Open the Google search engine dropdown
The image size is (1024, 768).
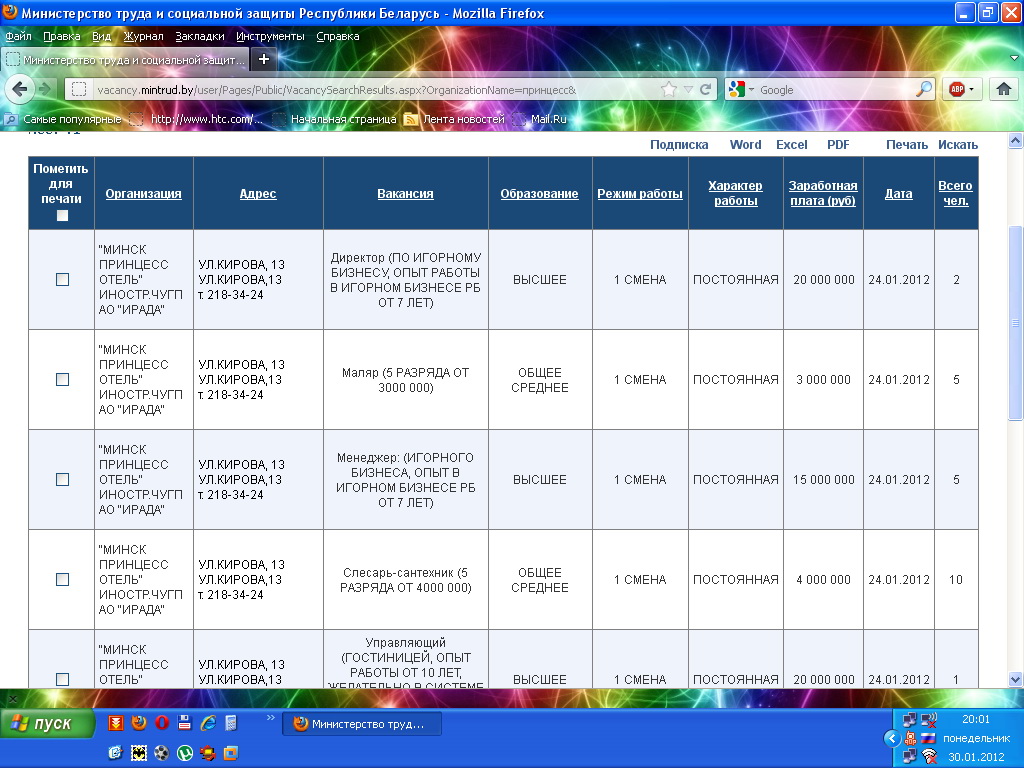click(x=741, y=89)
